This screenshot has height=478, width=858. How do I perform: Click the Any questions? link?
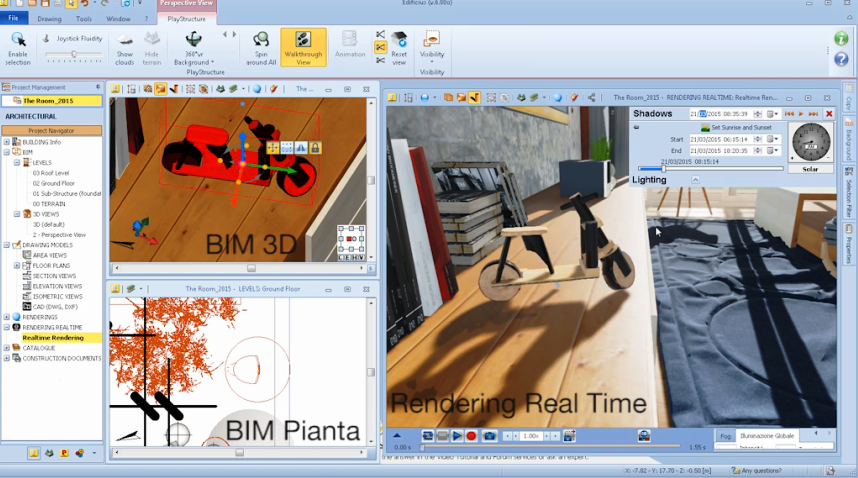click(x=757, y=470)
